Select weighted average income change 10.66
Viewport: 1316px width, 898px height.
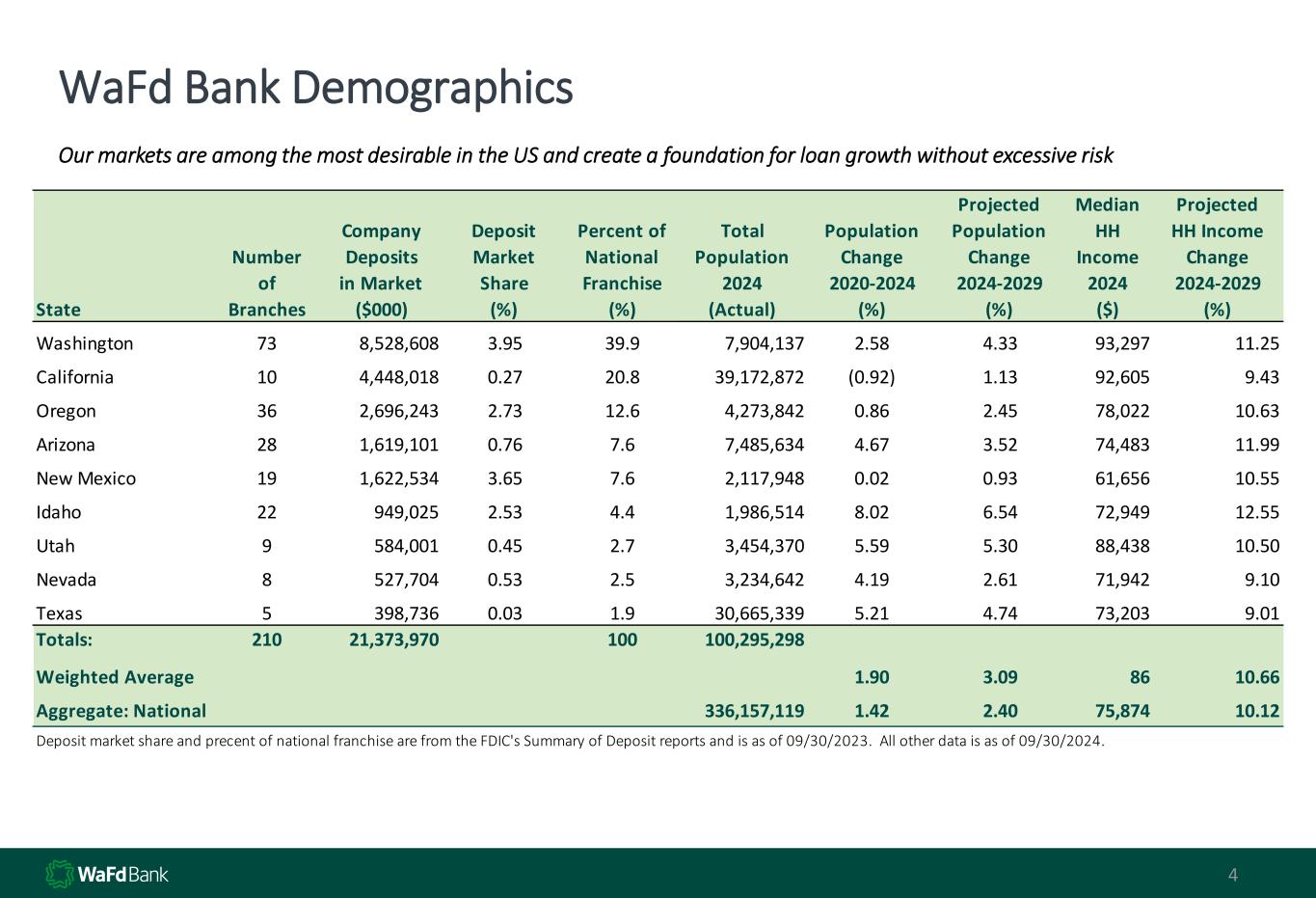1257,677
